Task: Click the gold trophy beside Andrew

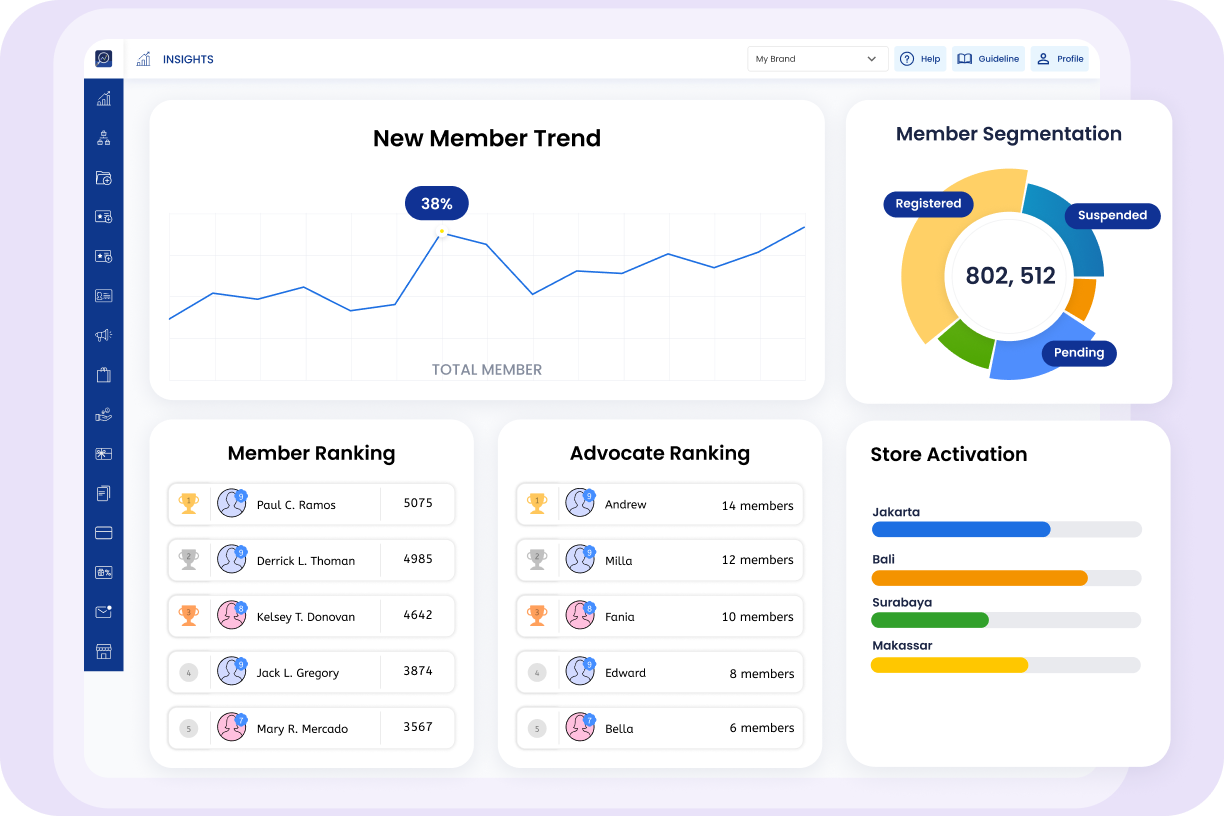Action: coord(537,503)
